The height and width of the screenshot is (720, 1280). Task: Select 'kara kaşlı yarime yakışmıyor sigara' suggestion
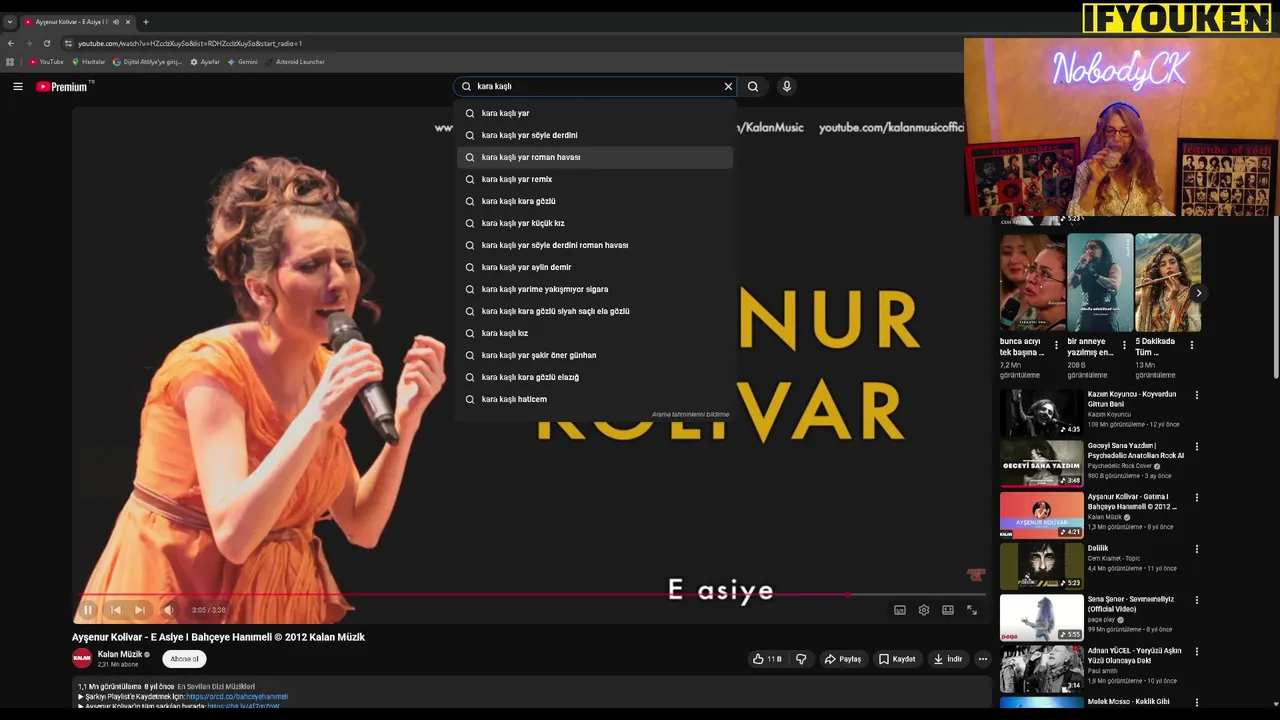click(595, 289)
